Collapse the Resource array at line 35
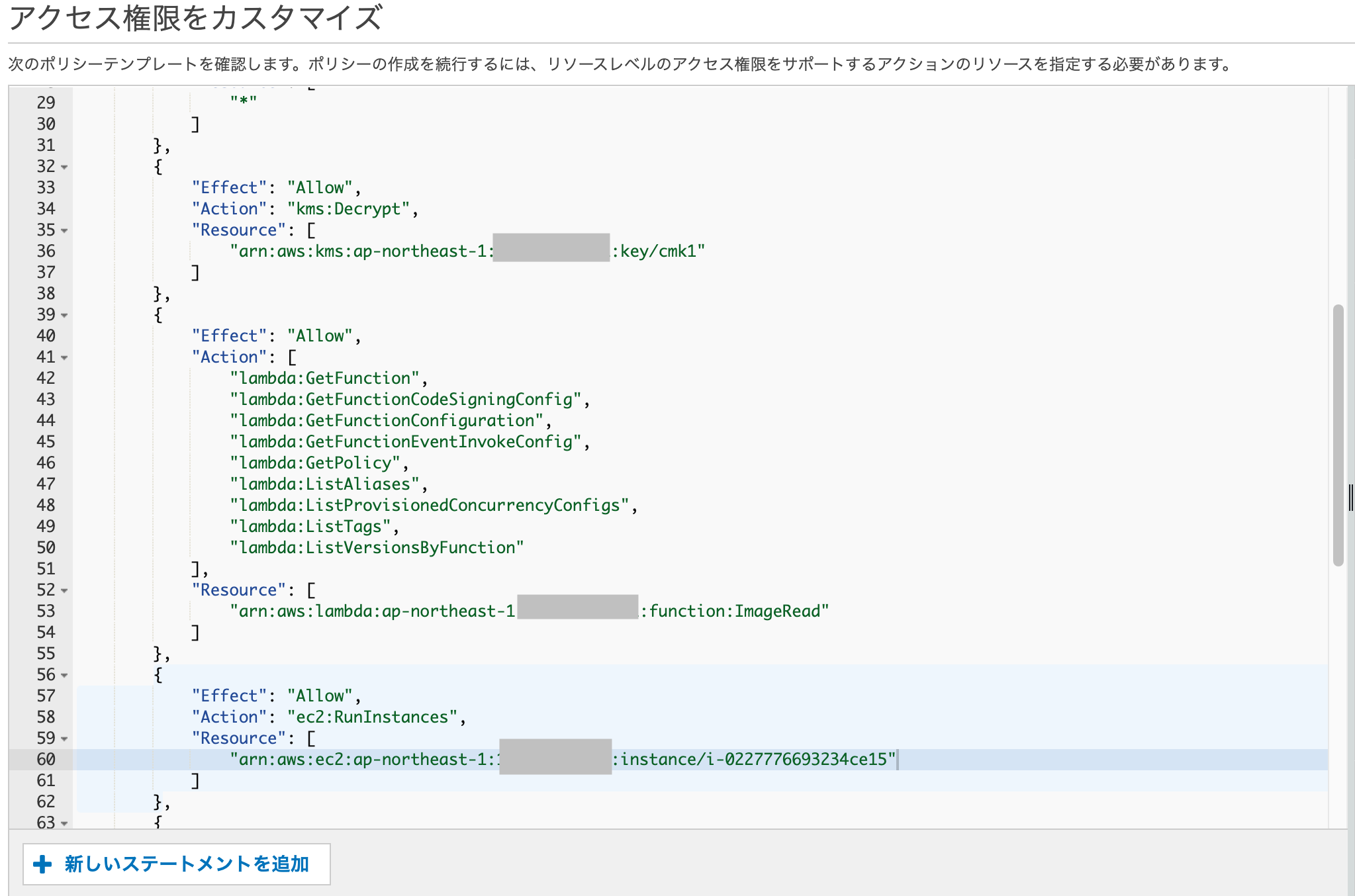This screenshot has width=1355, height=896. pos(64,231)
